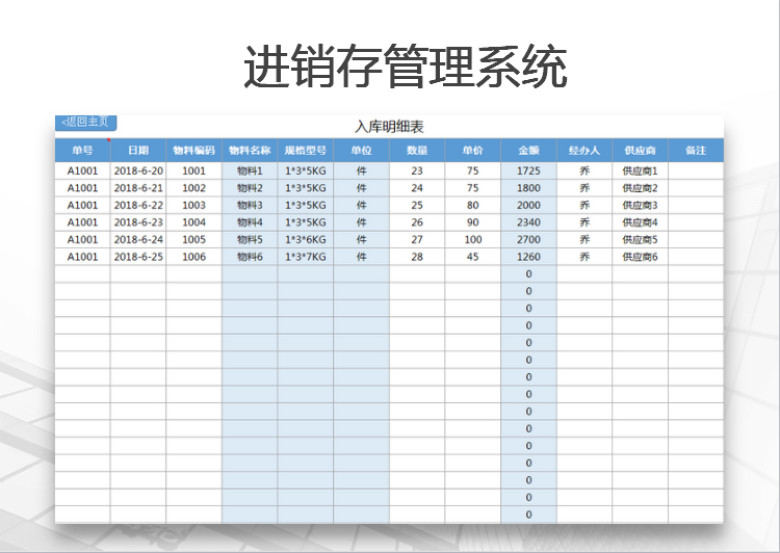Click the 物料1 name cell
The image size is (780, 553).
pyautogui.click(x=250, y=171)
